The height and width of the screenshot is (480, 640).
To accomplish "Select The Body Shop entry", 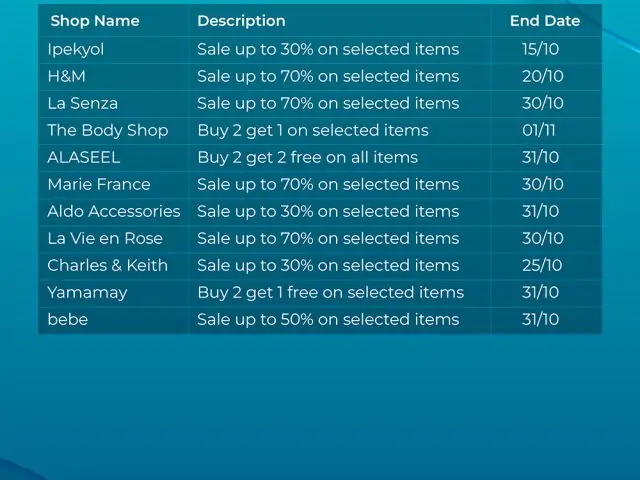I will (108, 131).
